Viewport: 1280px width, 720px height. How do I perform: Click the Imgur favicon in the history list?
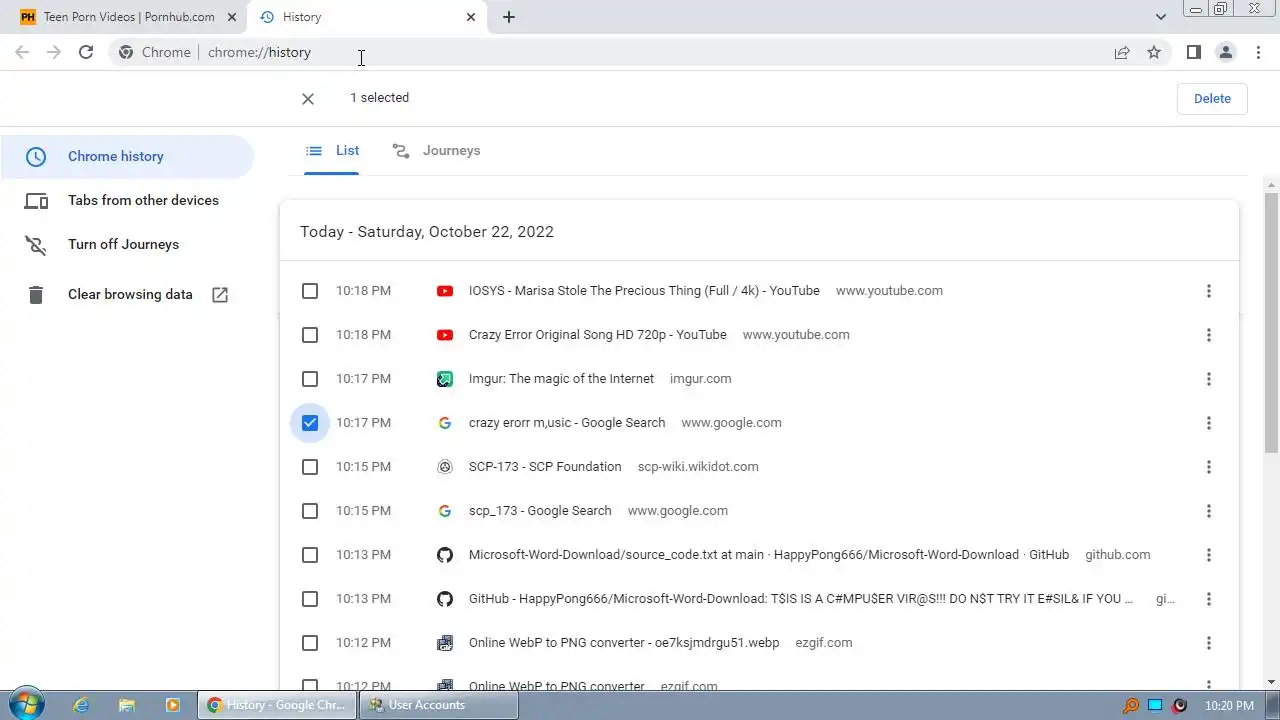pos(445,379)
